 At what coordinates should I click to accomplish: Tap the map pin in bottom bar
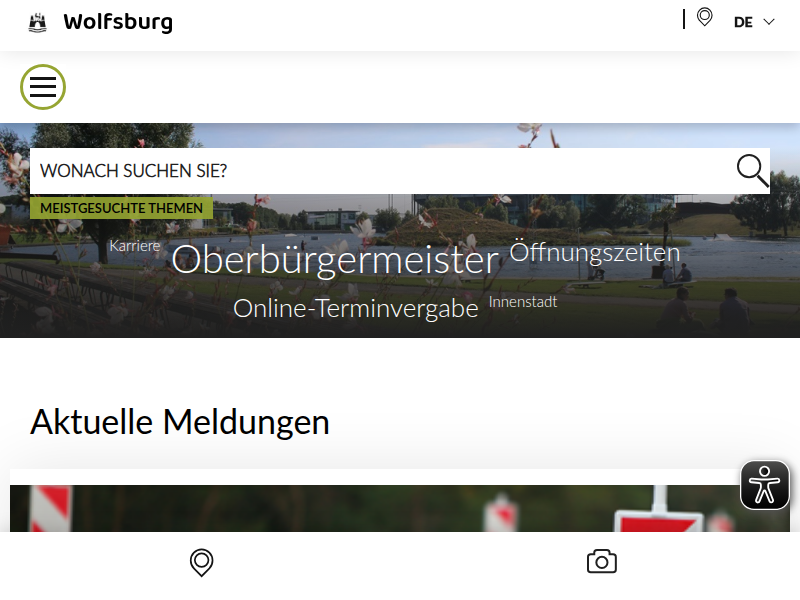point(202,562)
